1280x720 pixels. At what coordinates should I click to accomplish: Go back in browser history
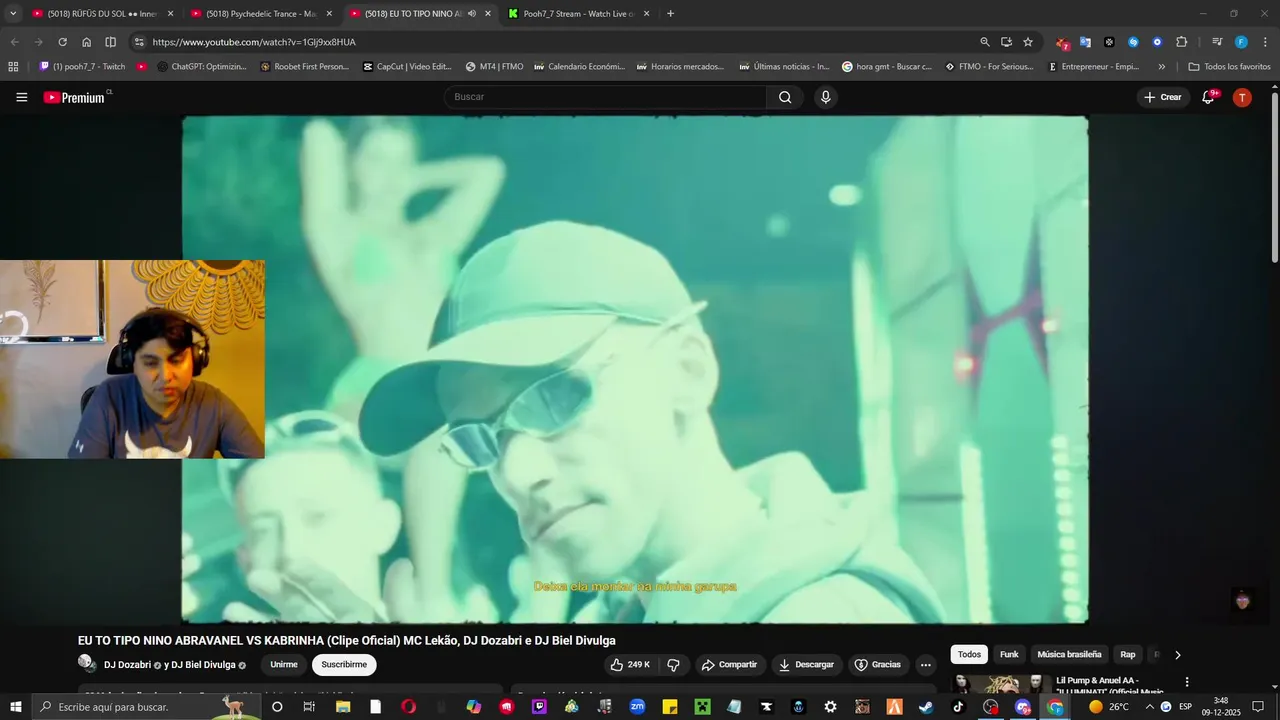14,42
